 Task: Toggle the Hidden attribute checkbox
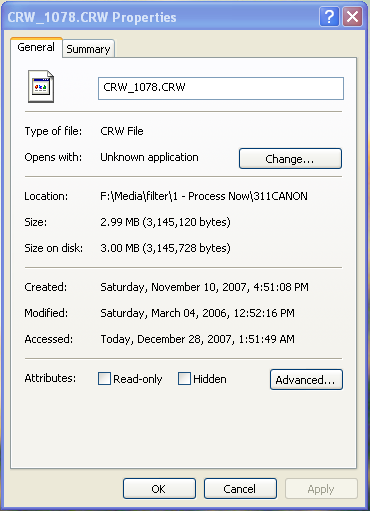click(x=184, y=379)
